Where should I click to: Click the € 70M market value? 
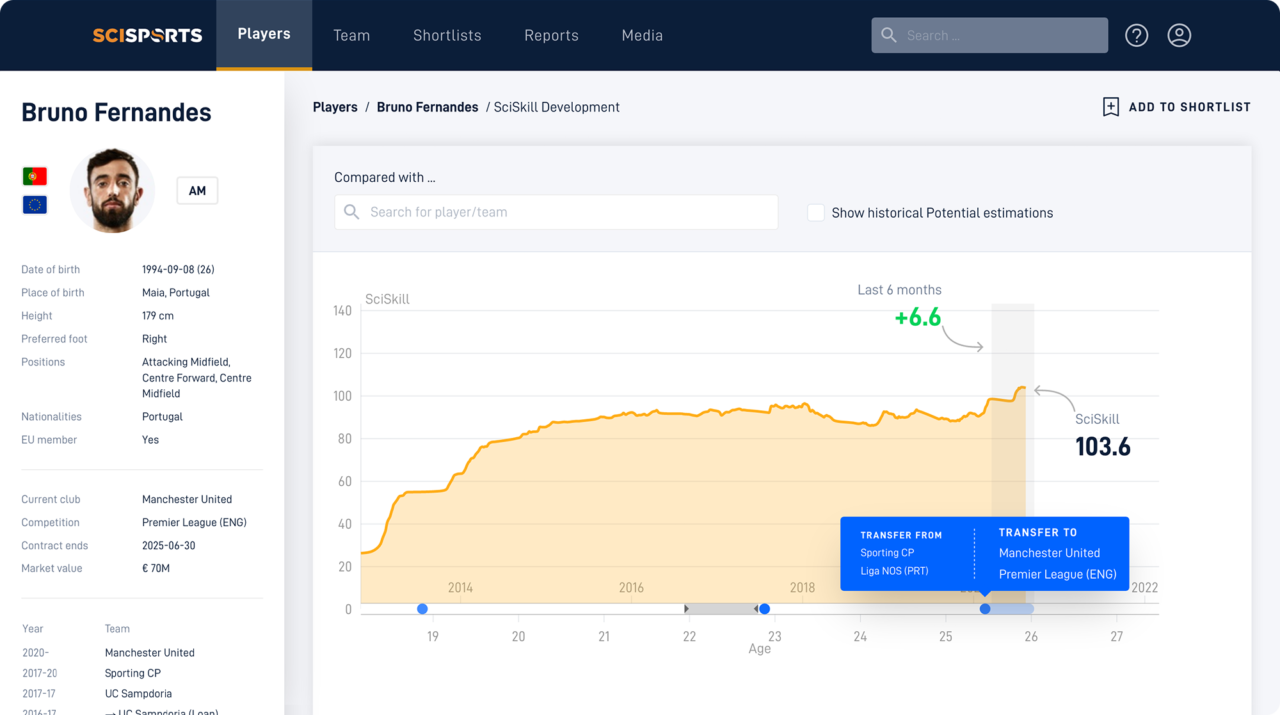(x=156, y=568)
